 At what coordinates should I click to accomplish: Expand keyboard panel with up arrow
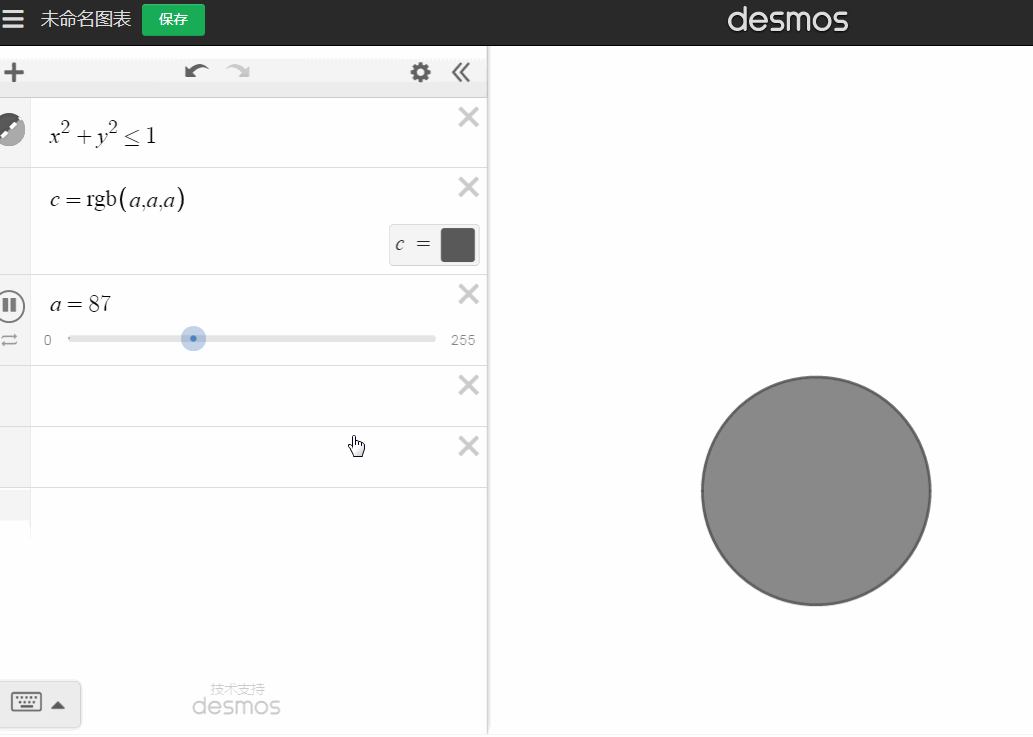58,705
